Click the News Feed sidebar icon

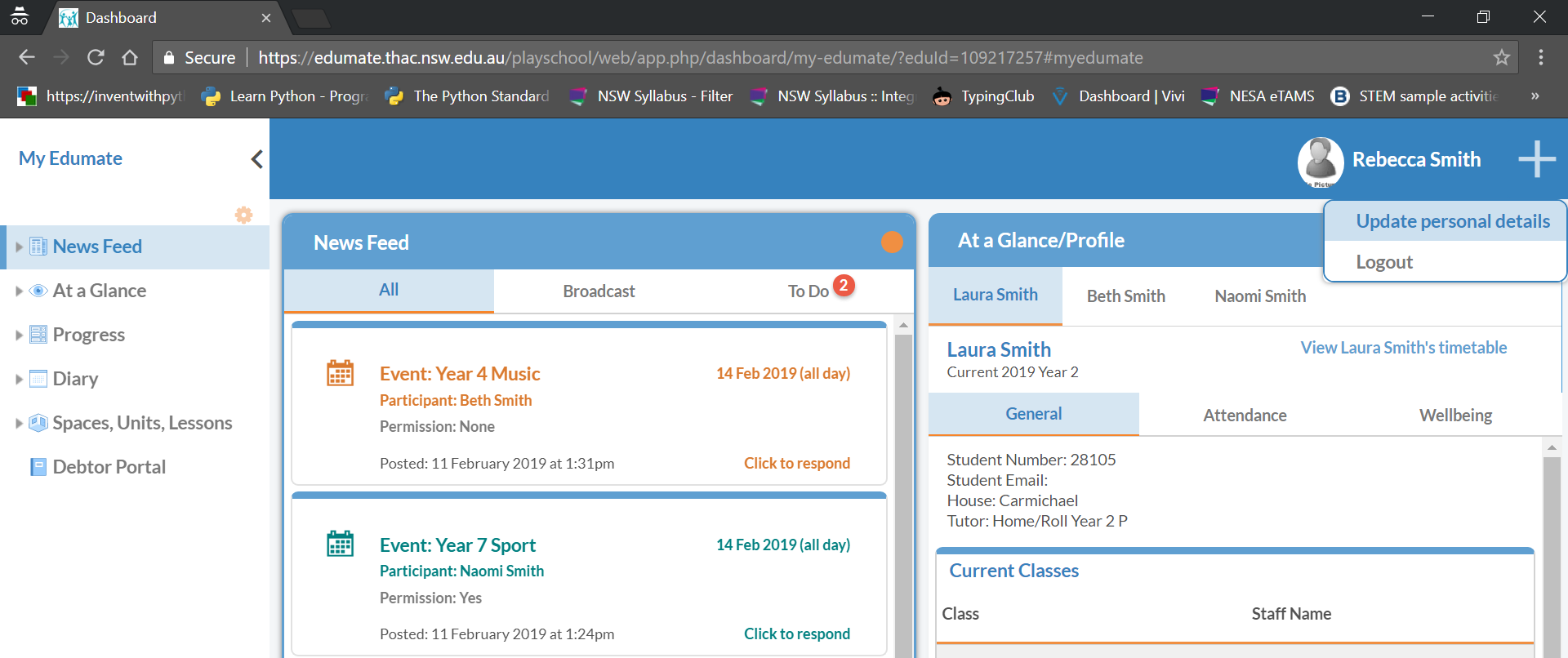point(38,247)
